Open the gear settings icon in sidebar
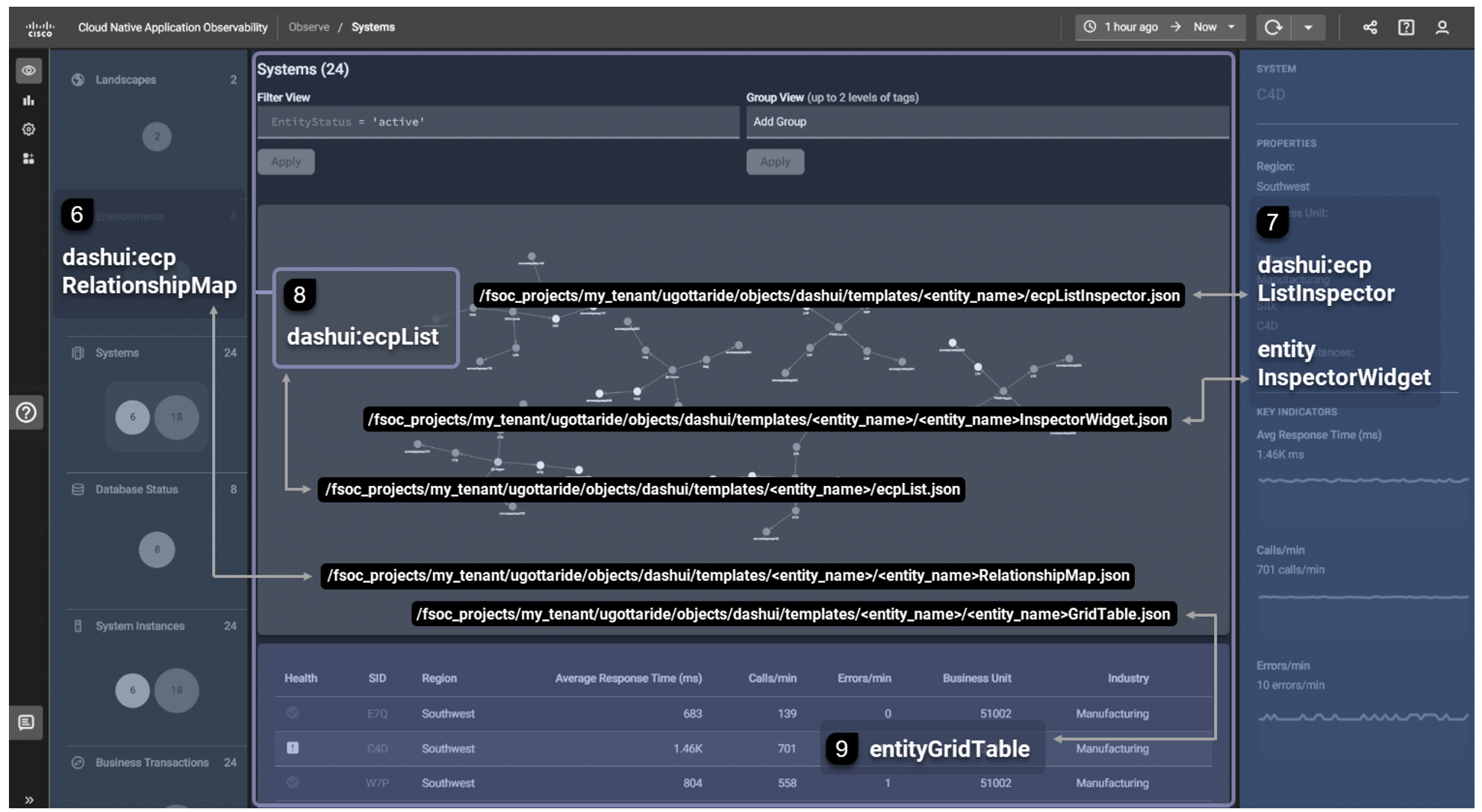Viewport: 1482px width, 812px height. (x=28, y=129)
